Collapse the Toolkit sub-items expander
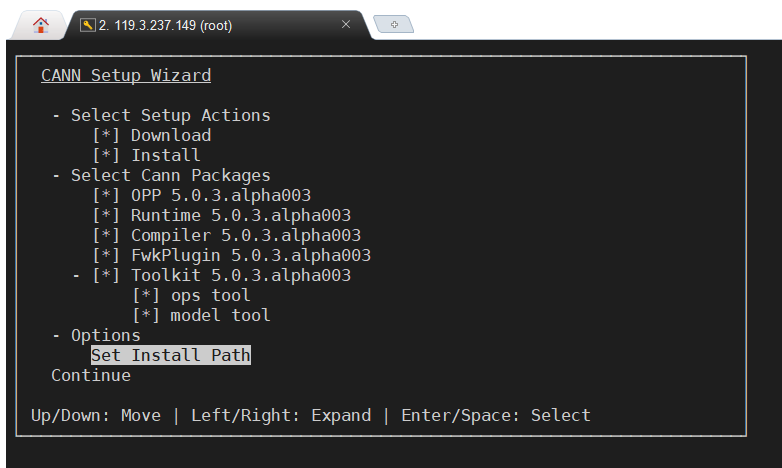Image resolution: width=782 pixels, height=468 pixels. 77,275
